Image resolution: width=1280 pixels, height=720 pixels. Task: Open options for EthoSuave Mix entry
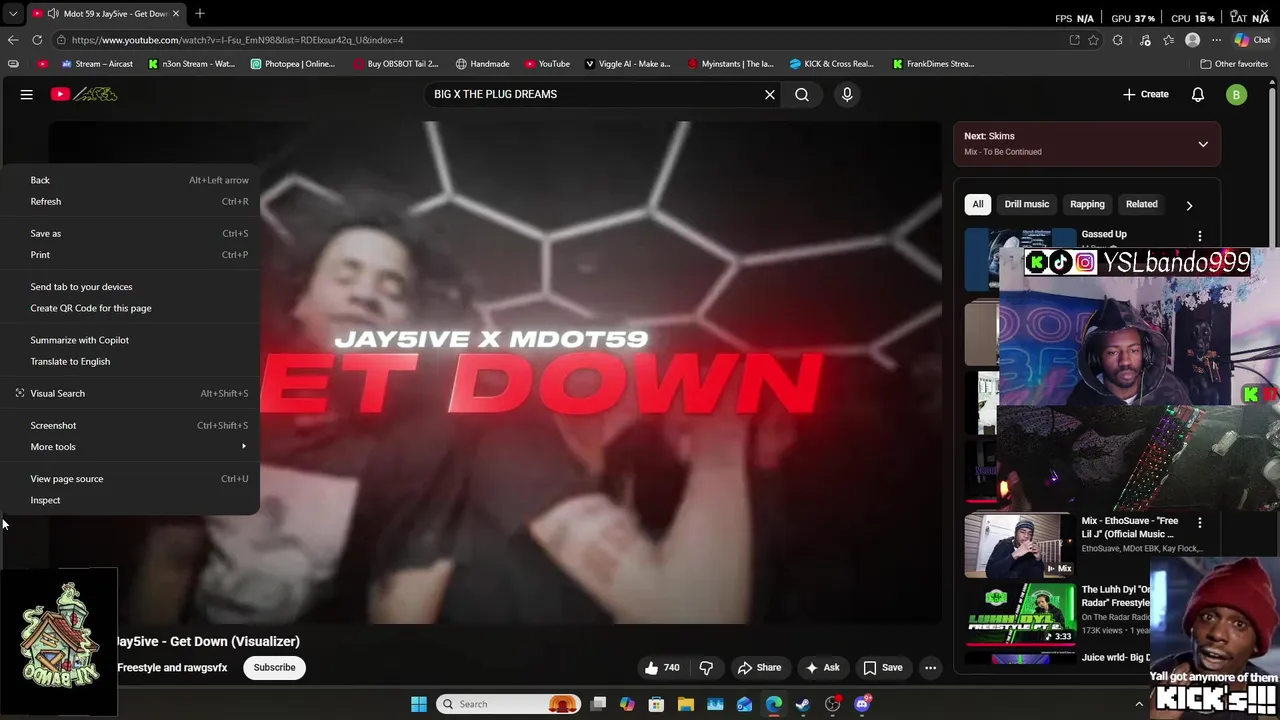(1200, 522)
